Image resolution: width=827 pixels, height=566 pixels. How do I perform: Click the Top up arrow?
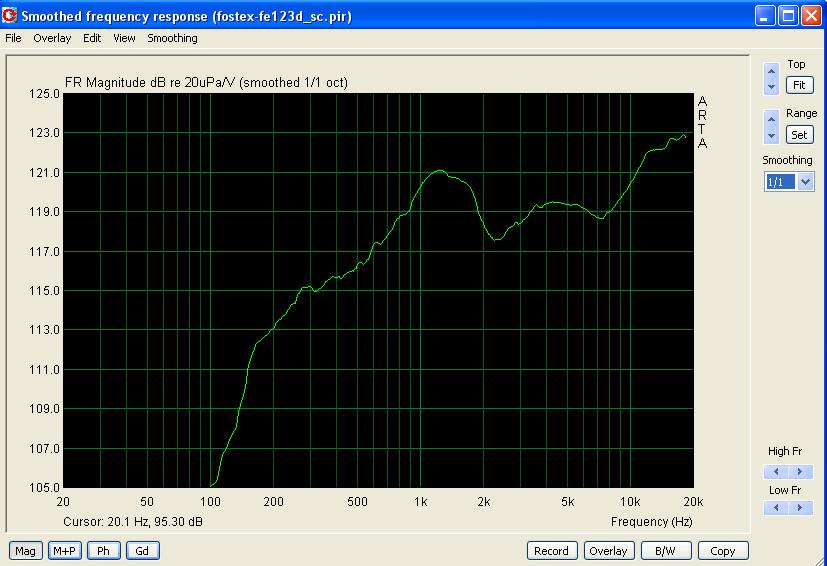771,71
